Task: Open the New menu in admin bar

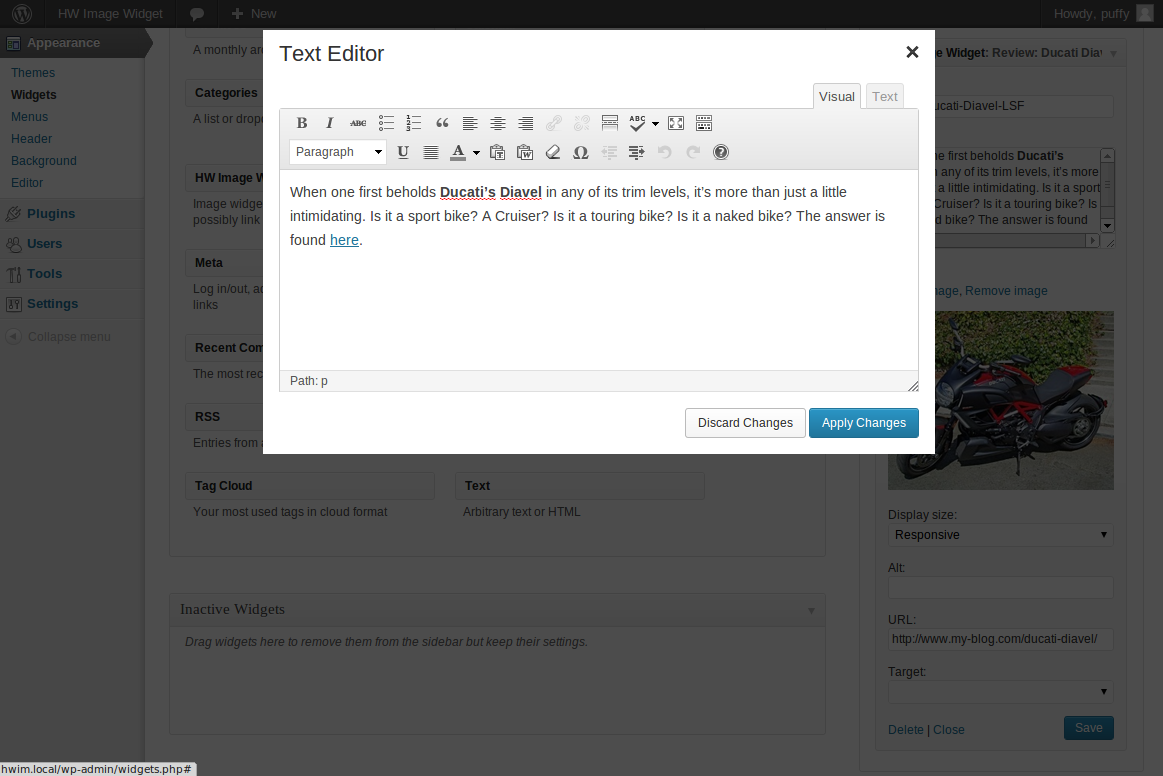Action: pyautogui.click(x=254, y=13)
